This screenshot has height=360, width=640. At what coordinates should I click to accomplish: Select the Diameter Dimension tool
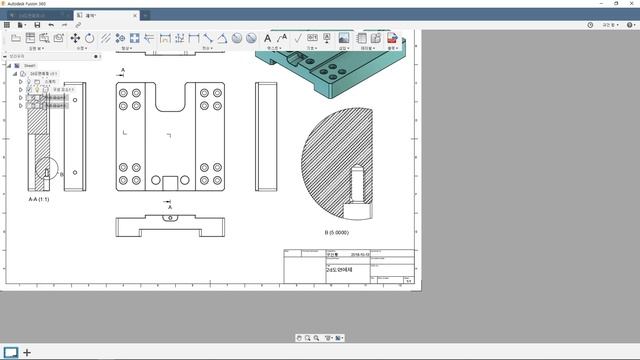(x=251, y=38)
